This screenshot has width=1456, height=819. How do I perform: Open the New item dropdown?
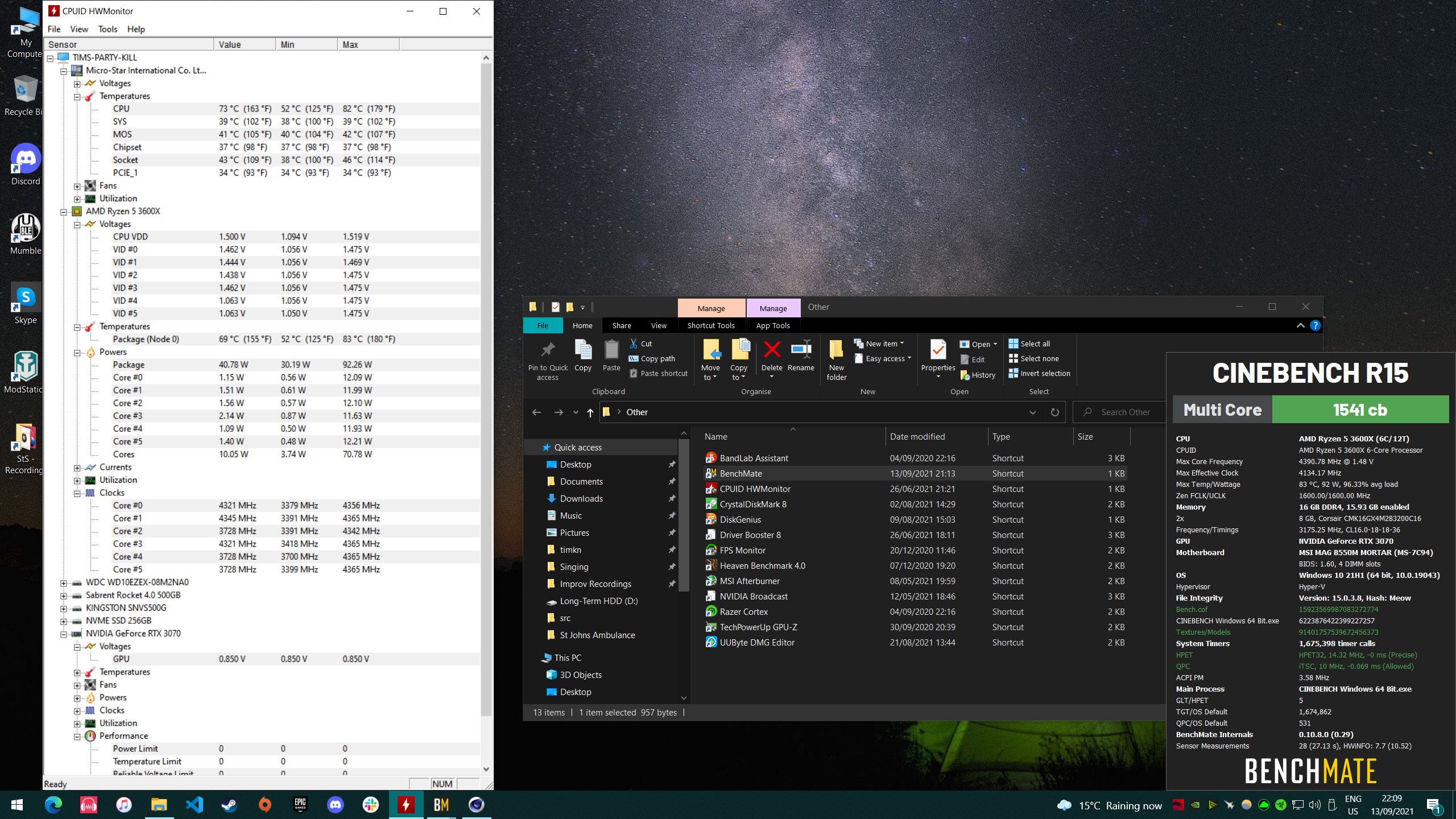(879, 344)
